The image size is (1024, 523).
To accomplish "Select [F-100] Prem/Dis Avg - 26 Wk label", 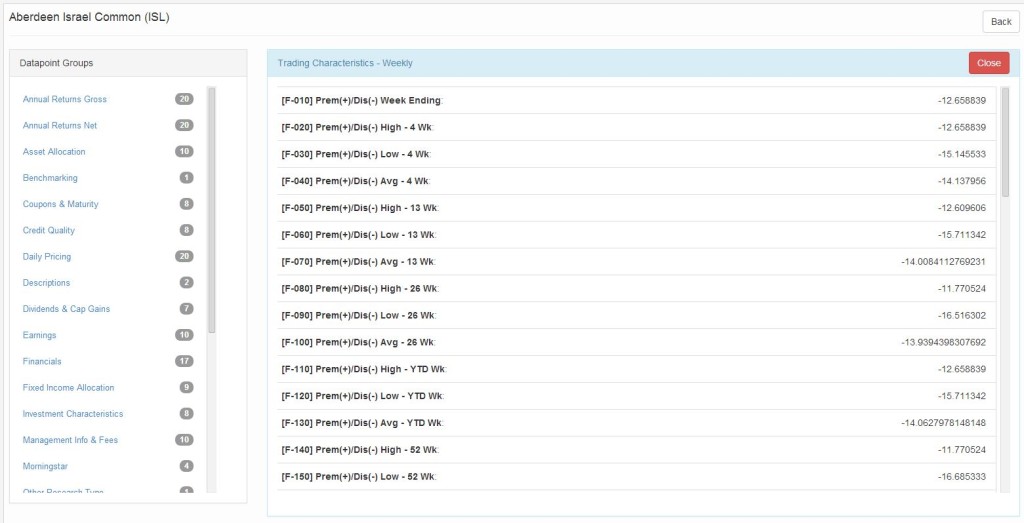I will pyautogui.click(x=358, y=342).
